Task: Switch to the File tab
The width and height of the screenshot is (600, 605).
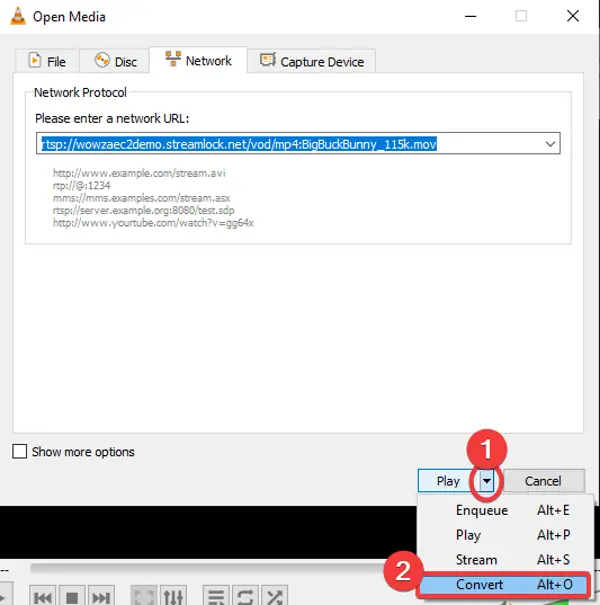Action: (x=47, y=61)
